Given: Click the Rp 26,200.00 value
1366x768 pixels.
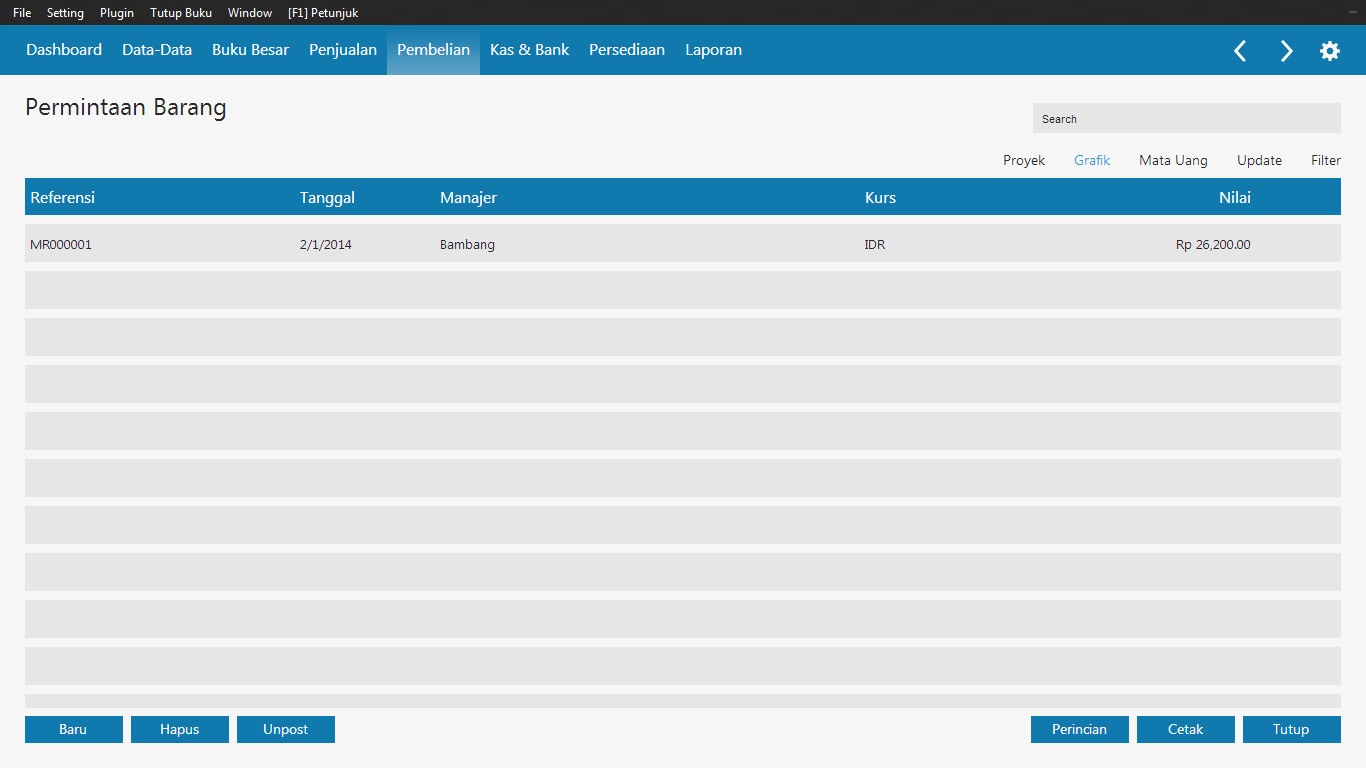Looking at the screenshot, I should [x=1213, y=244].
